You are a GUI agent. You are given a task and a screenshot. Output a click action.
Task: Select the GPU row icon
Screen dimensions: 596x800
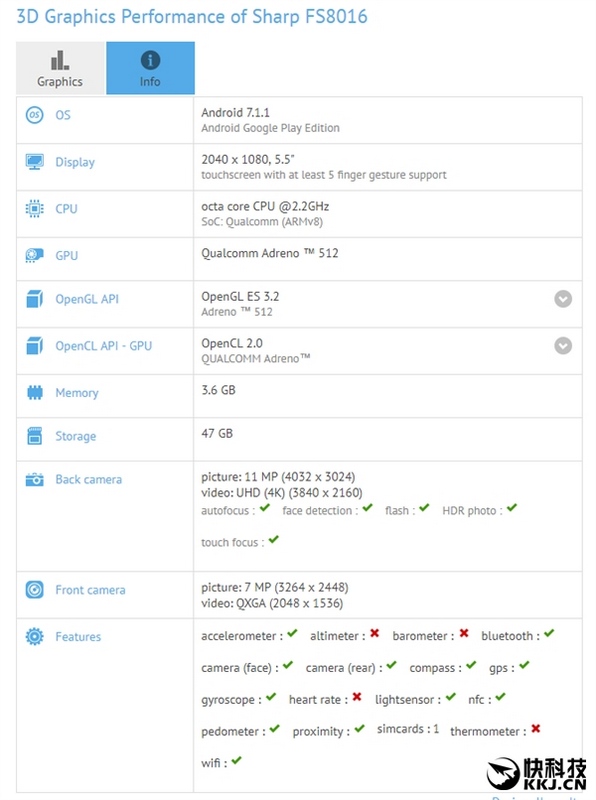(35, 256)
